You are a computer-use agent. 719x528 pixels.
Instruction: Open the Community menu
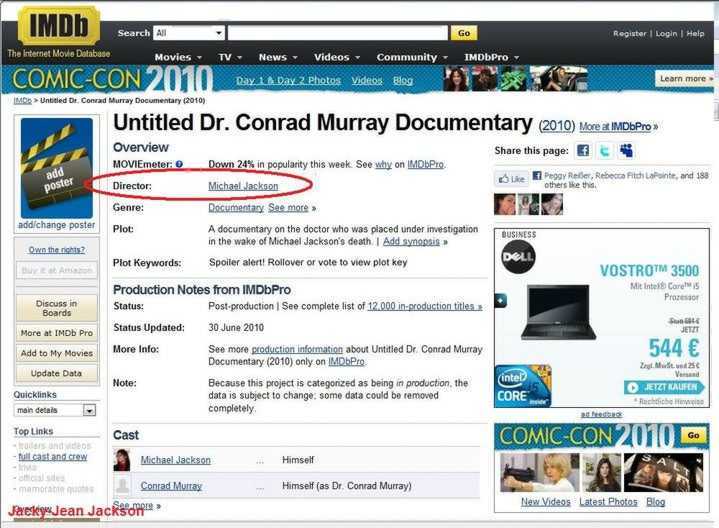412,57
